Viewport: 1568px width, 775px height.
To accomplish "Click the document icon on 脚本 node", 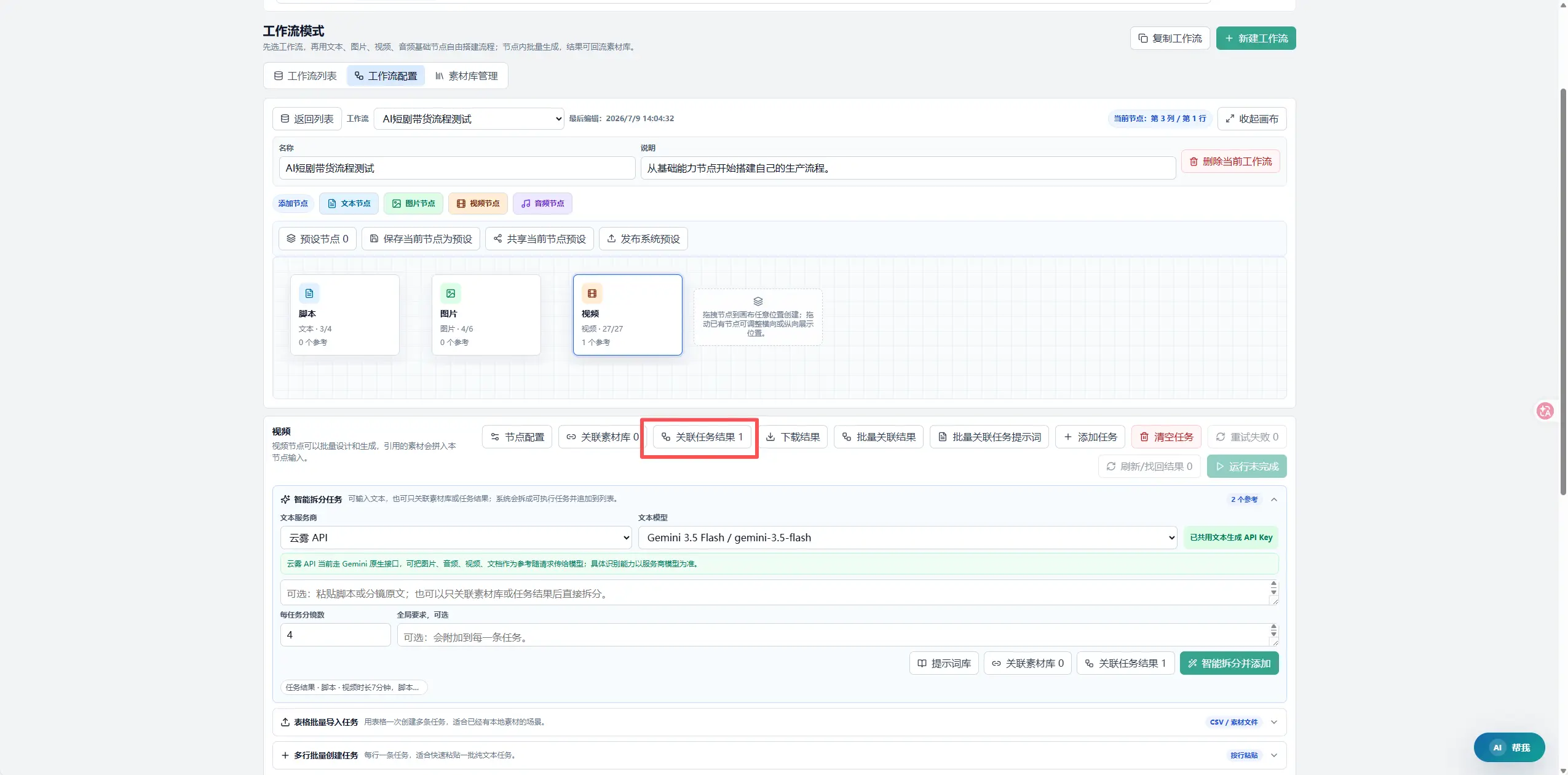I will pos(309,293).
